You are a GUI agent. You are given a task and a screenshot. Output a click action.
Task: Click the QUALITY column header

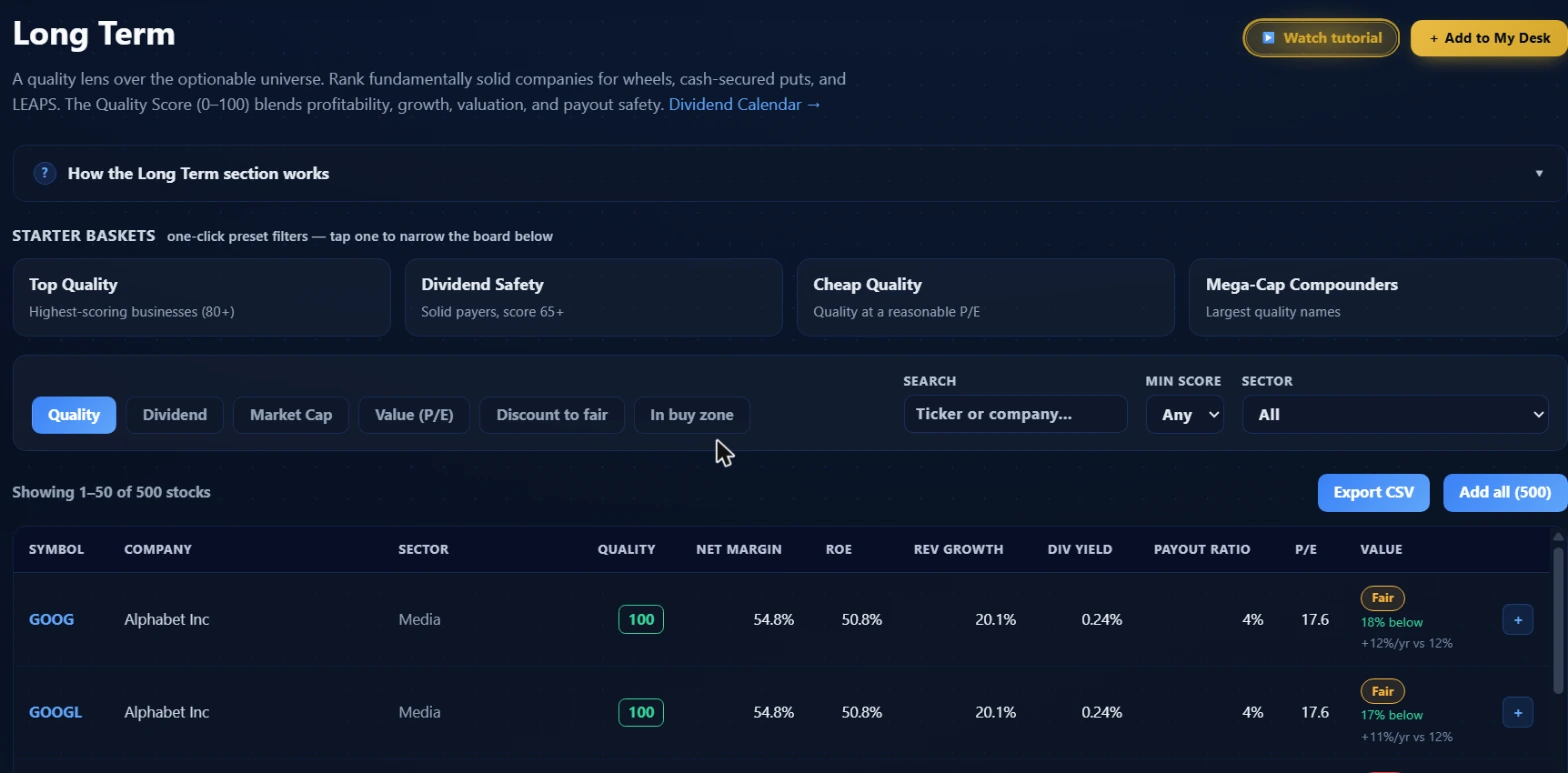point(627,549)
